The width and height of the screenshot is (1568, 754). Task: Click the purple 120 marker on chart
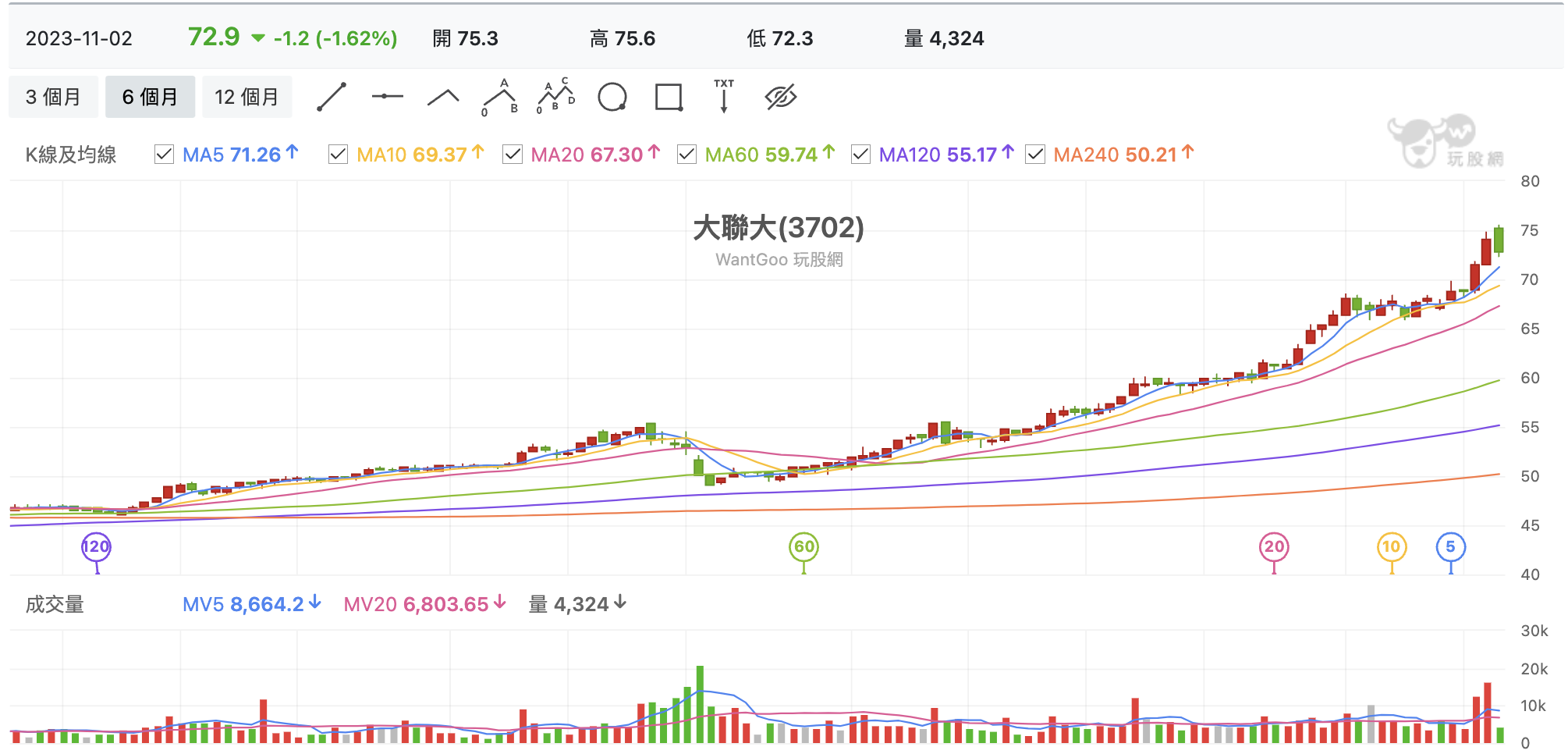(x=97, y=547)
